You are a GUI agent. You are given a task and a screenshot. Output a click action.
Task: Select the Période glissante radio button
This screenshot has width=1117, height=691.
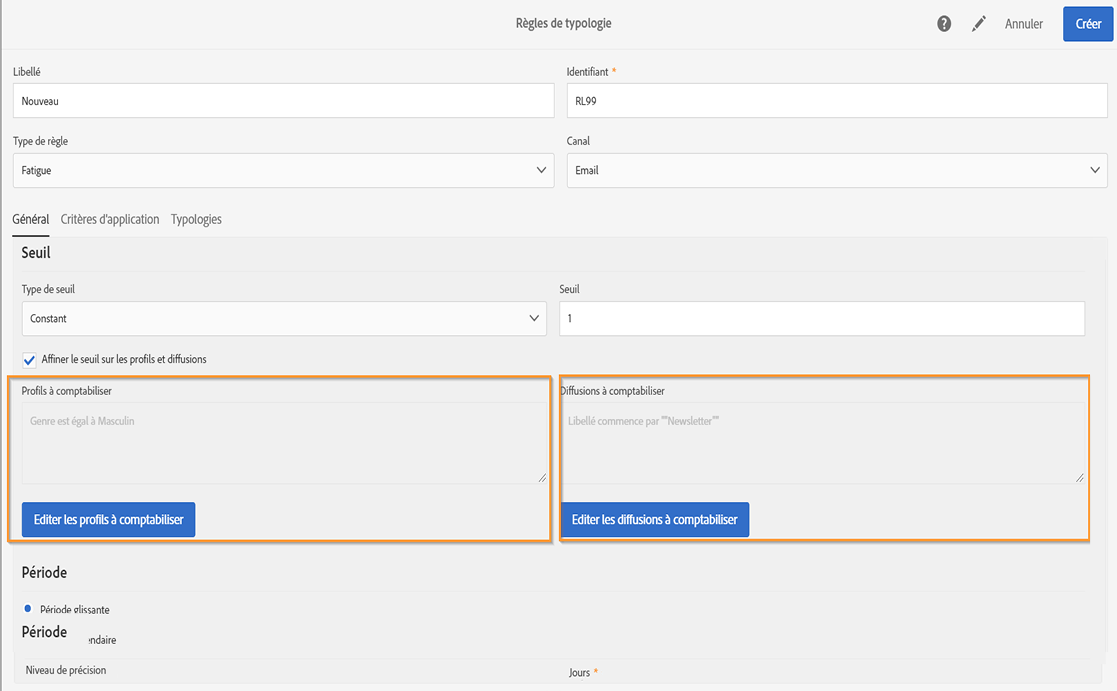tap(28, 608)
